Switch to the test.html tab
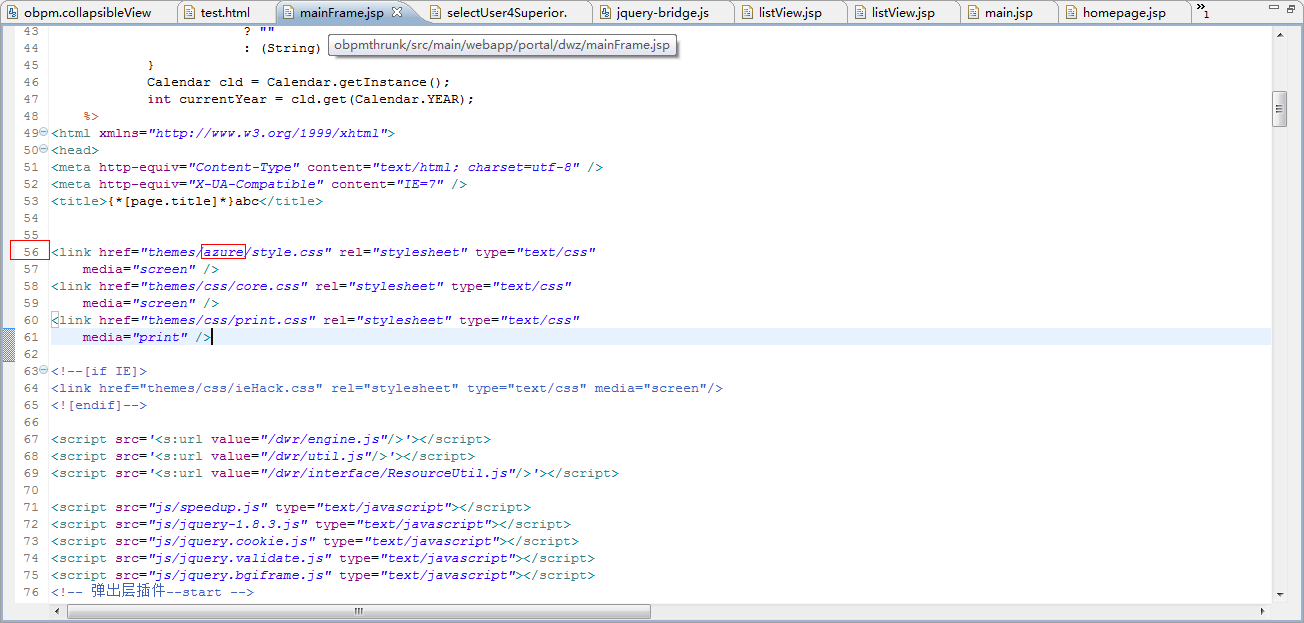 click(225, 13)
